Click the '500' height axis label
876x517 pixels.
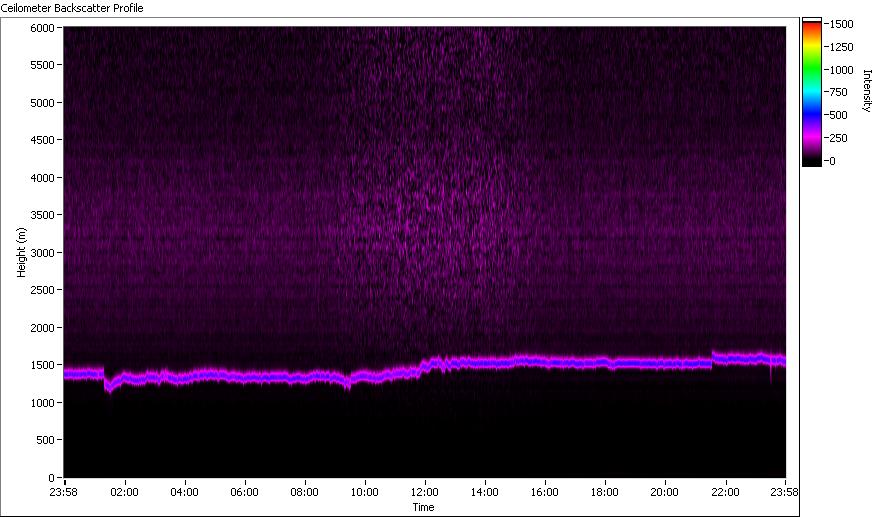(x=45, y=440)
